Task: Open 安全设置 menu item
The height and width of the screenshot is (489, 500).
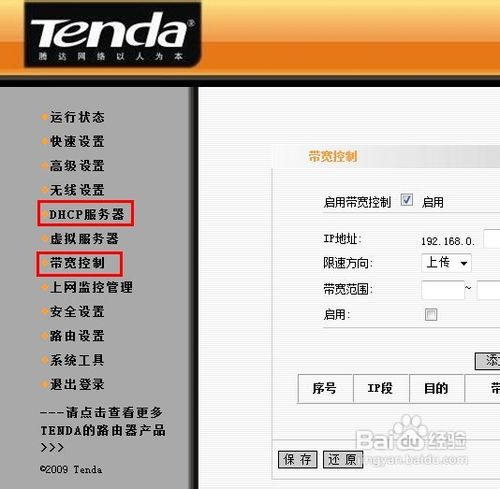Action: pyautogui.click(x=77, y=312)
